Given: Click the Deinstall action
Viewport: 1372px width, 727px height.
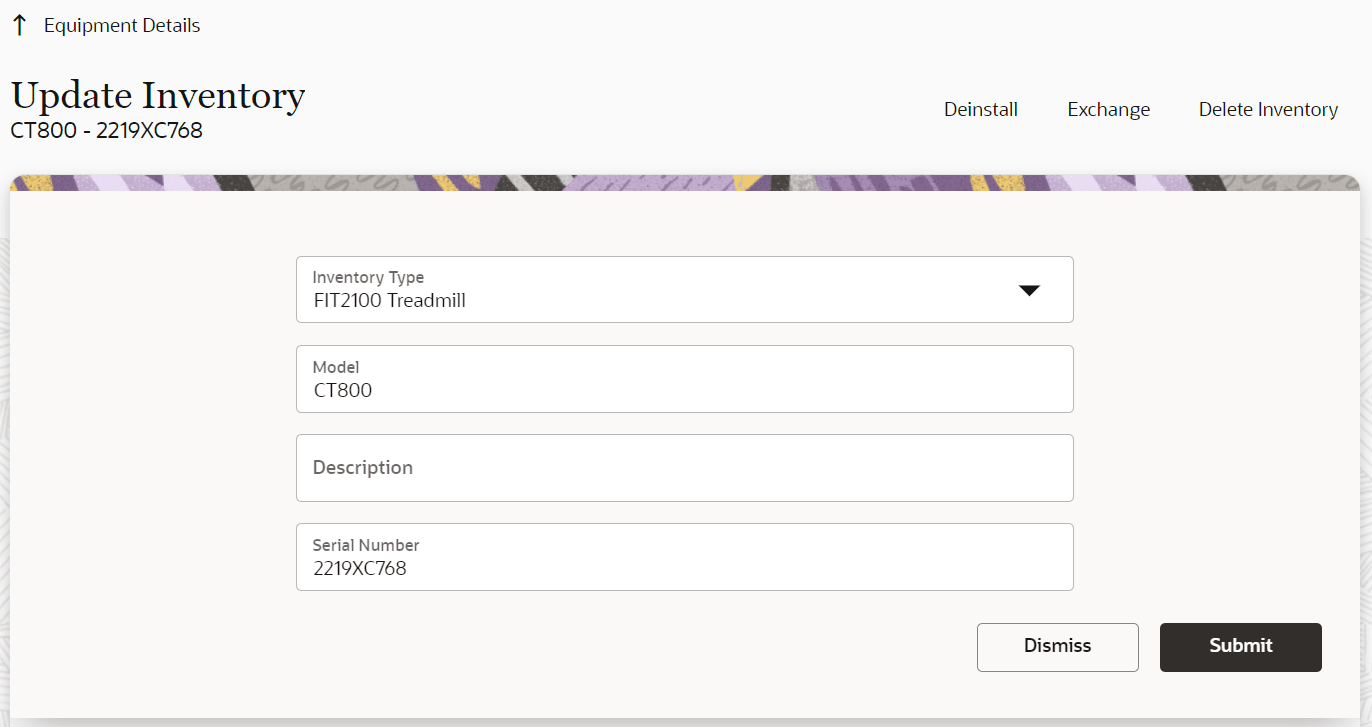Looking at the screenshot, I should [x=980, y=110].
